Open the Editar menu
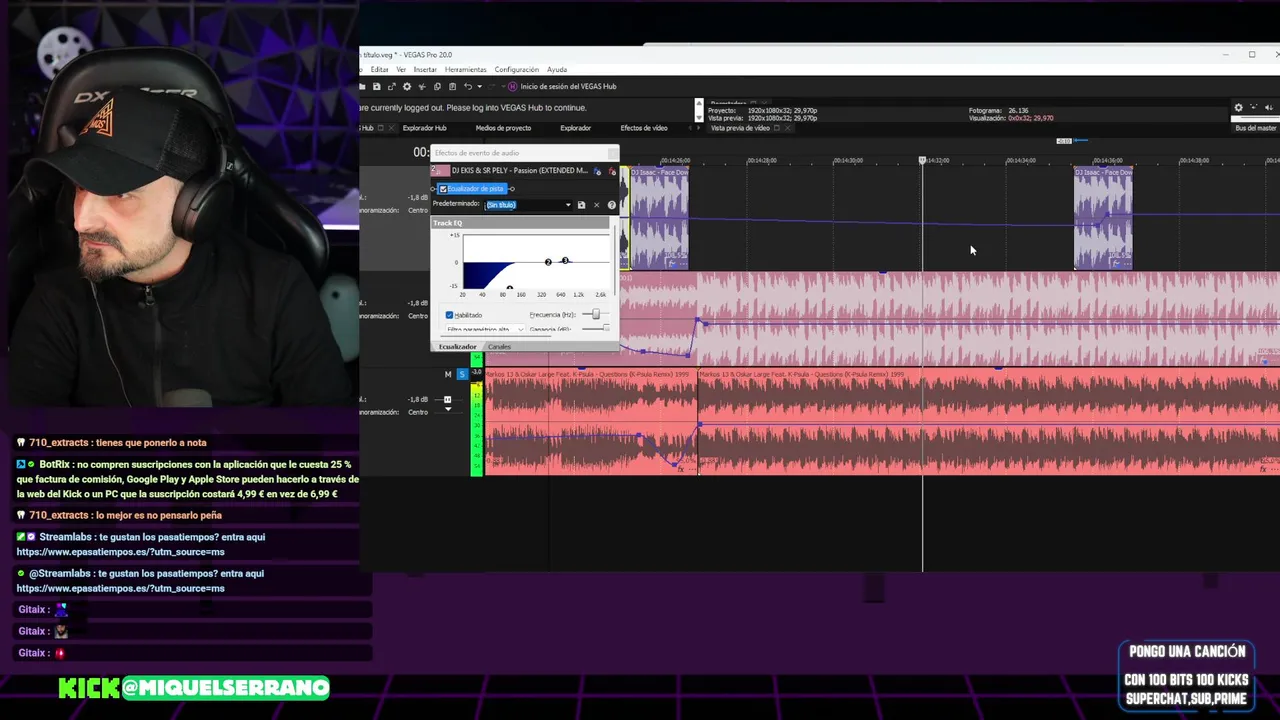Screen dimensions: 1280x720 coord(380,69)
